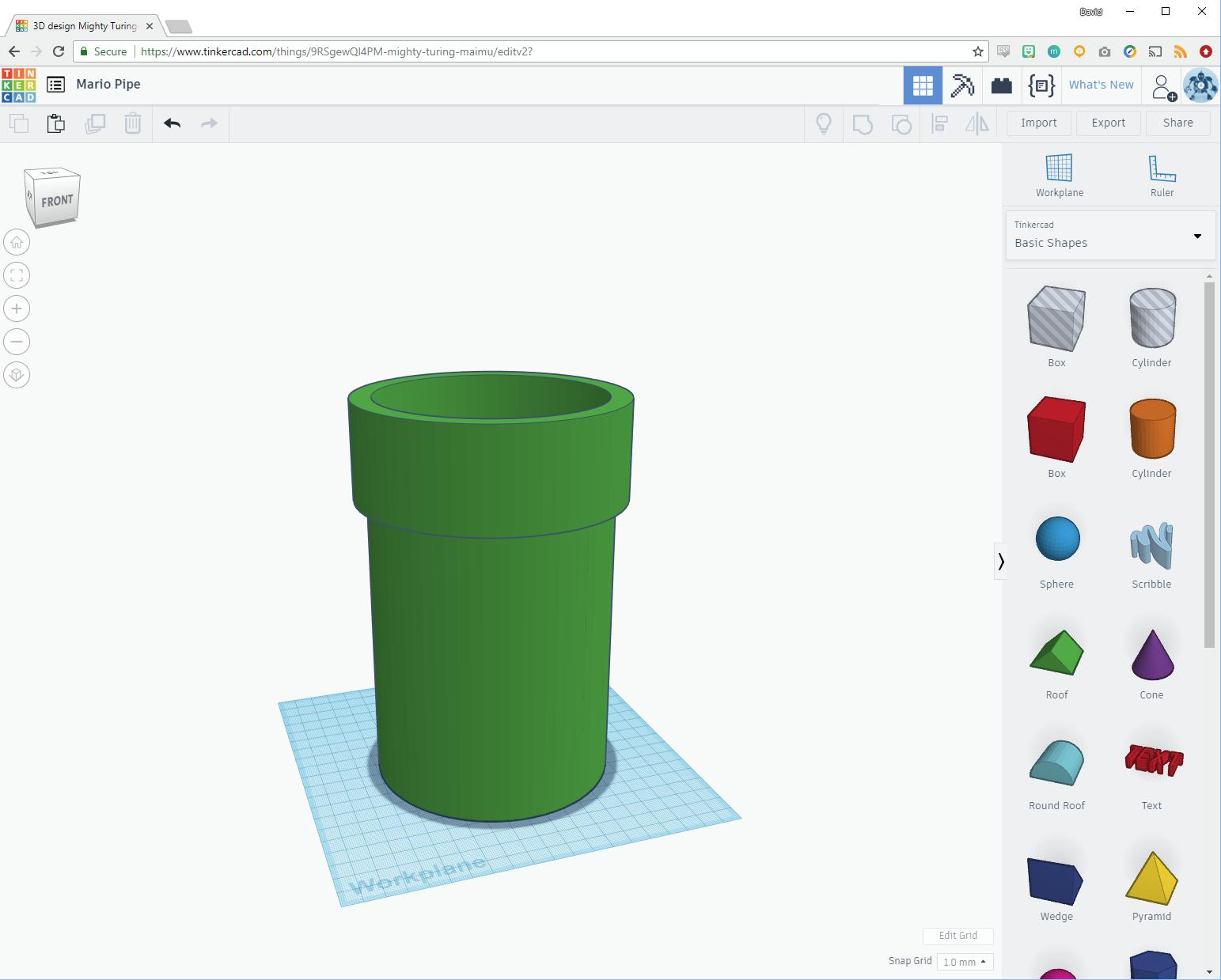Click the Align tool icon
1221x980 pixels.
[940, 123]
